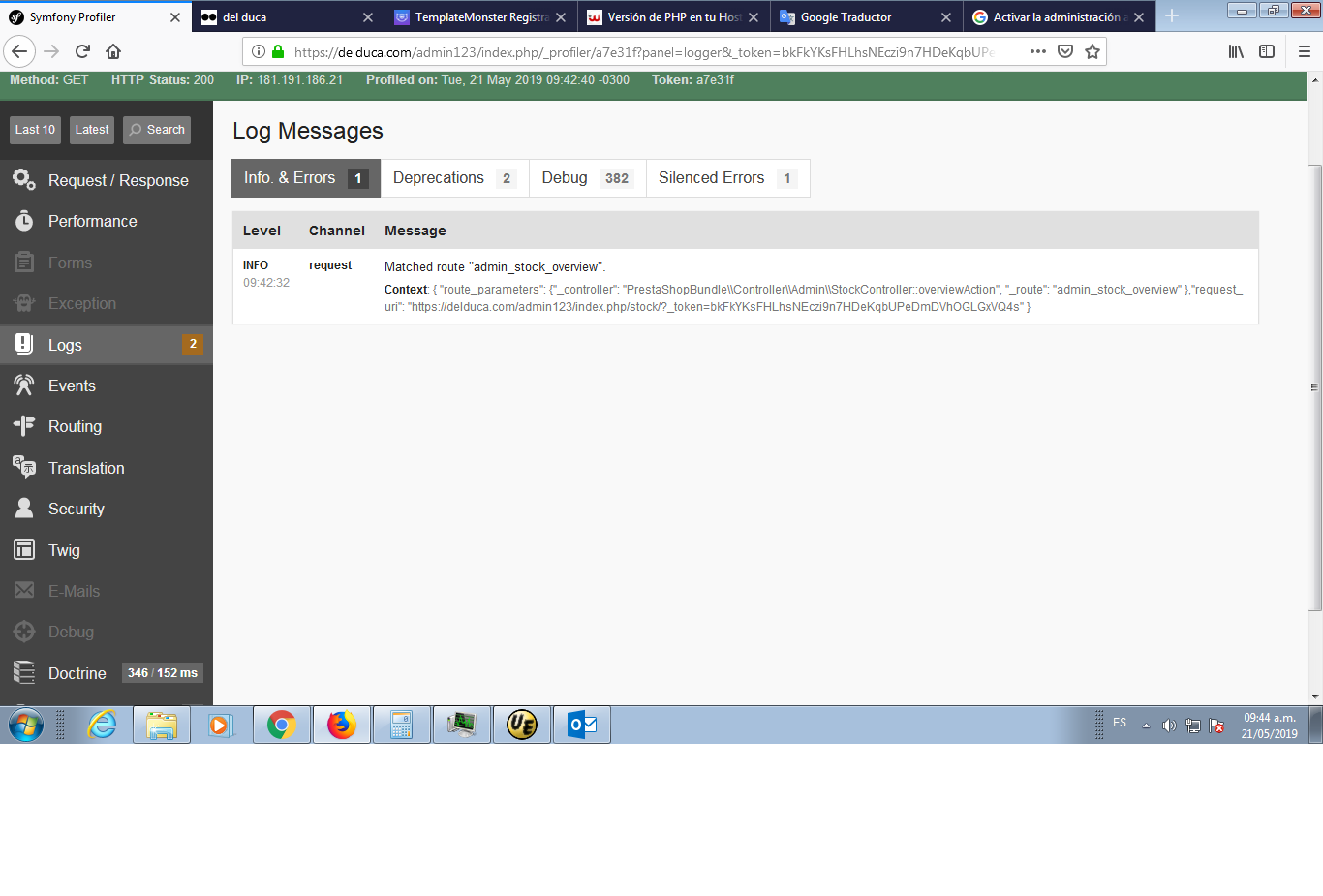Select the Forms clipboard icon

pos(24,263)
